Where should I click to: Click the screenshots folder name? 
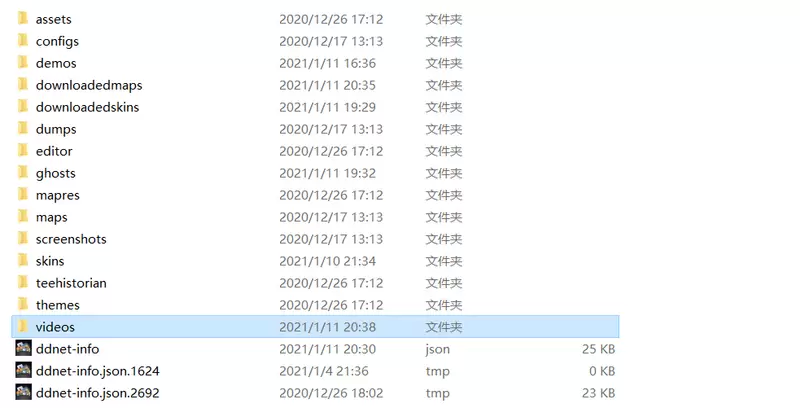[71, 239]
